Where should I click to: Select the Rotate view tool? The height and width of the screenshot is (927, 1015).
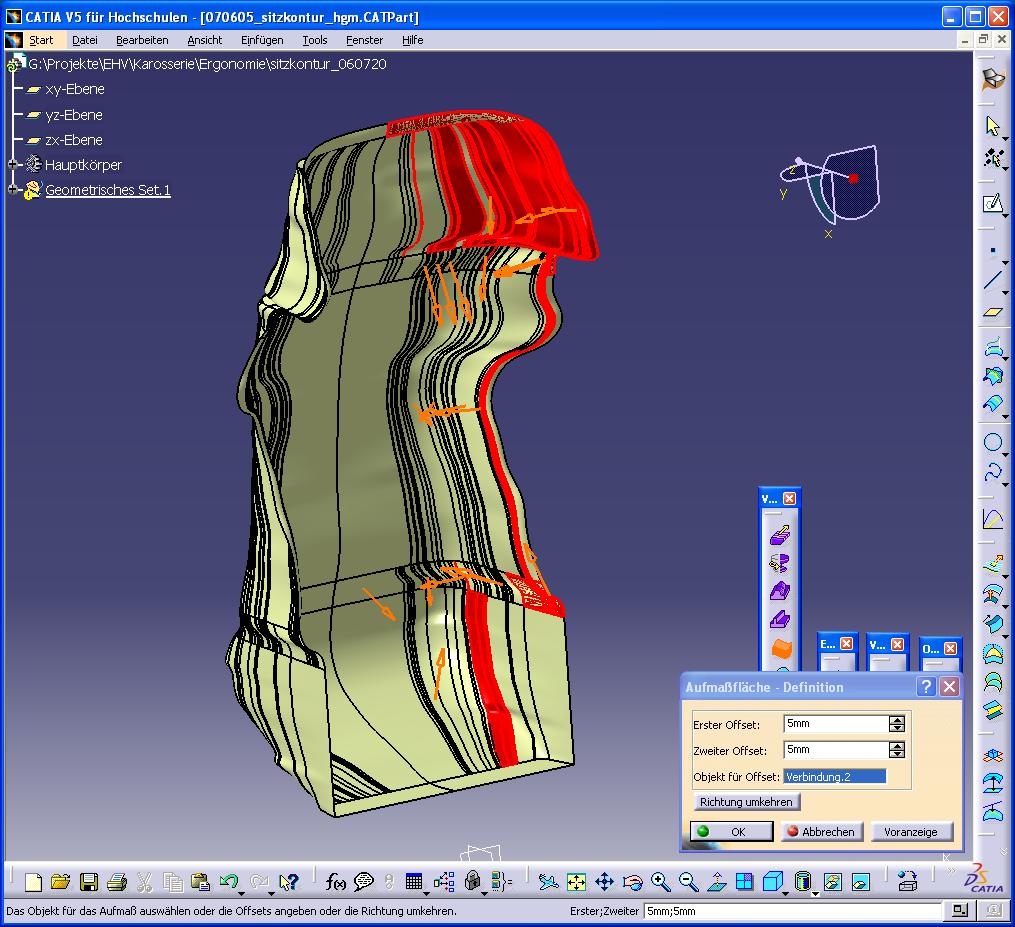coord(632,882)
